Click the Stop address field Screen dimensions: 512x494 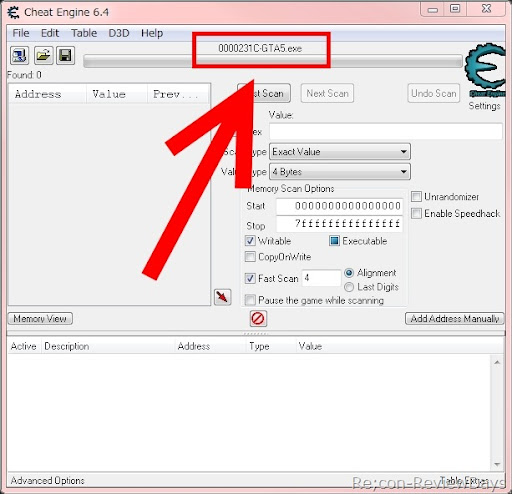pyautogui.click(x=339, y=223)
